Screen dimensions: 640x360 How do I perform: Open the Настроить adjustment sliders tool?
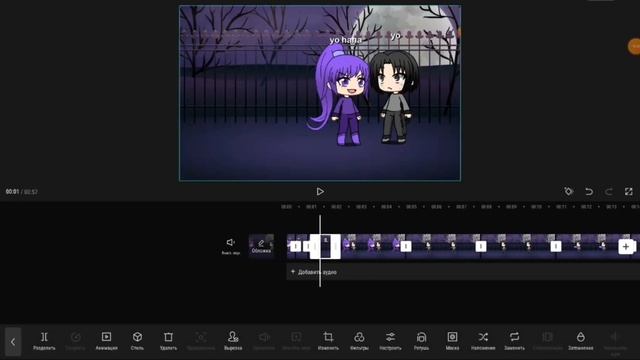pyautogui.click(x=390, y=340)
